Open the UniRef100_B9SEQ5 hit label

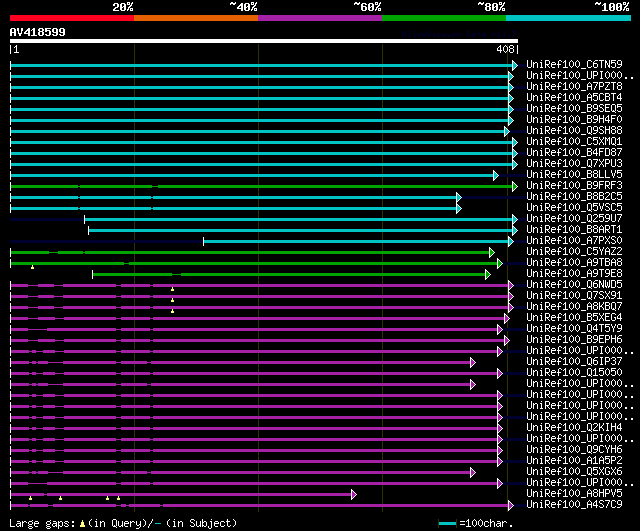574,109
